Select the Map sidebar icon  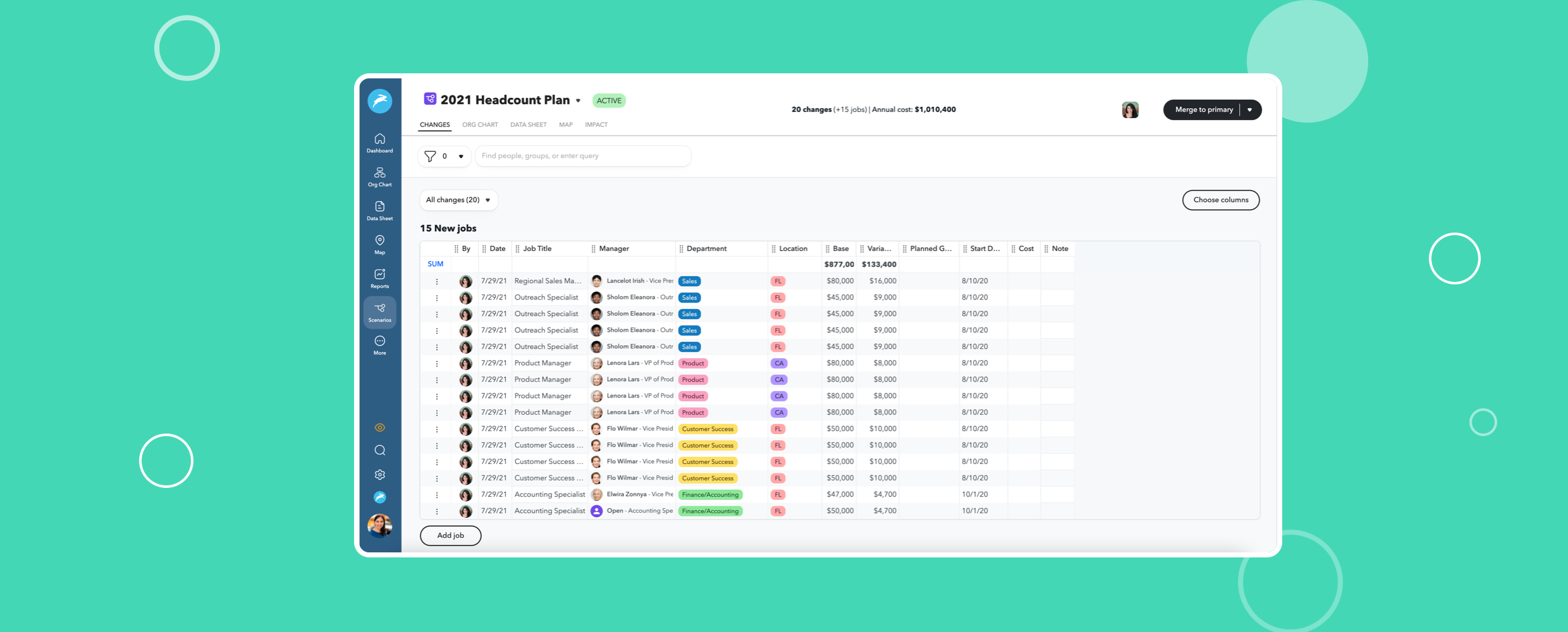pyautogui.click(x=379, y=245)
